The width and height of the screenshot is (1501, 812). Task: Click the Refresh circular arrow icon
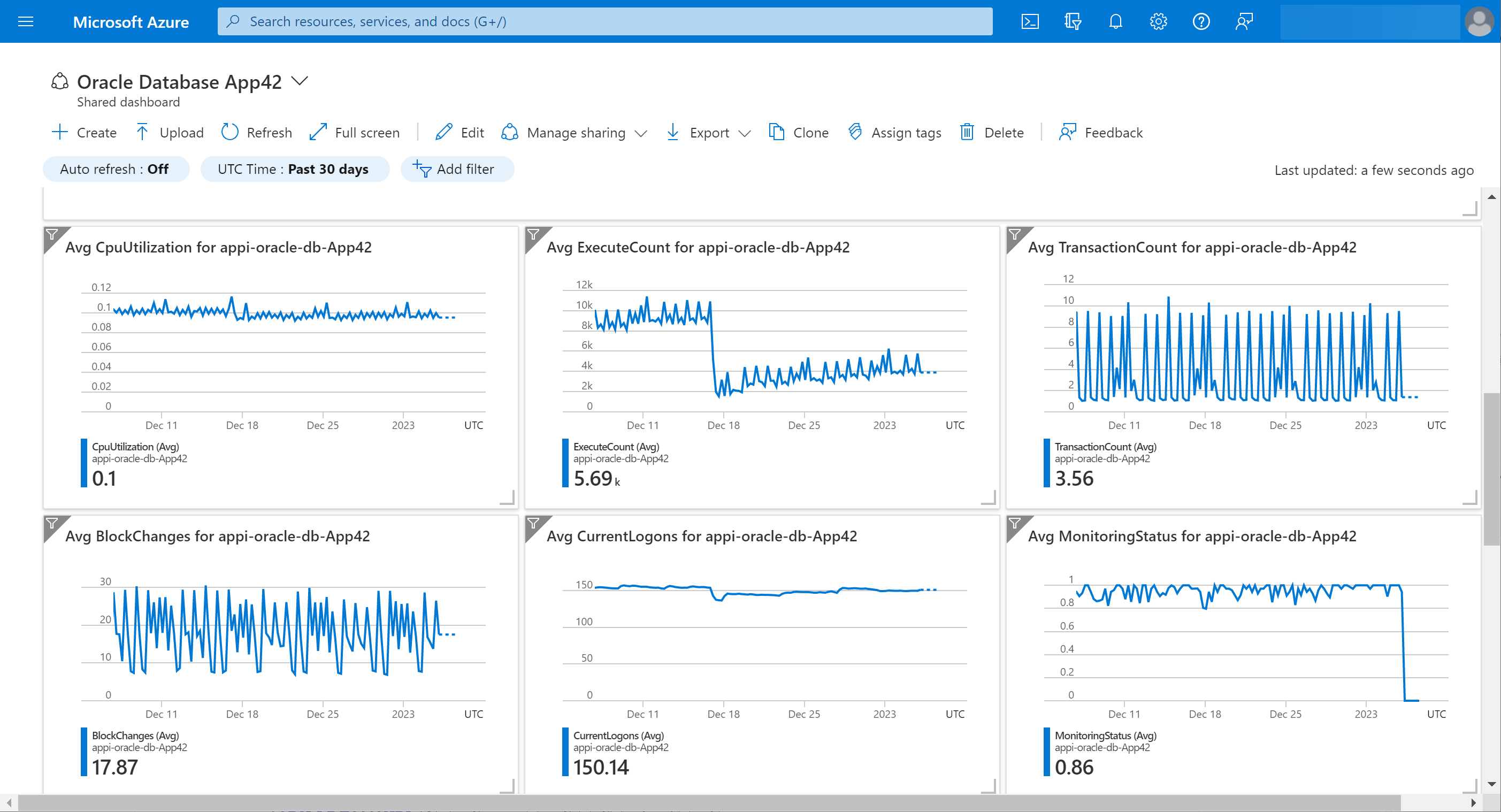click(x=229, y=132)
